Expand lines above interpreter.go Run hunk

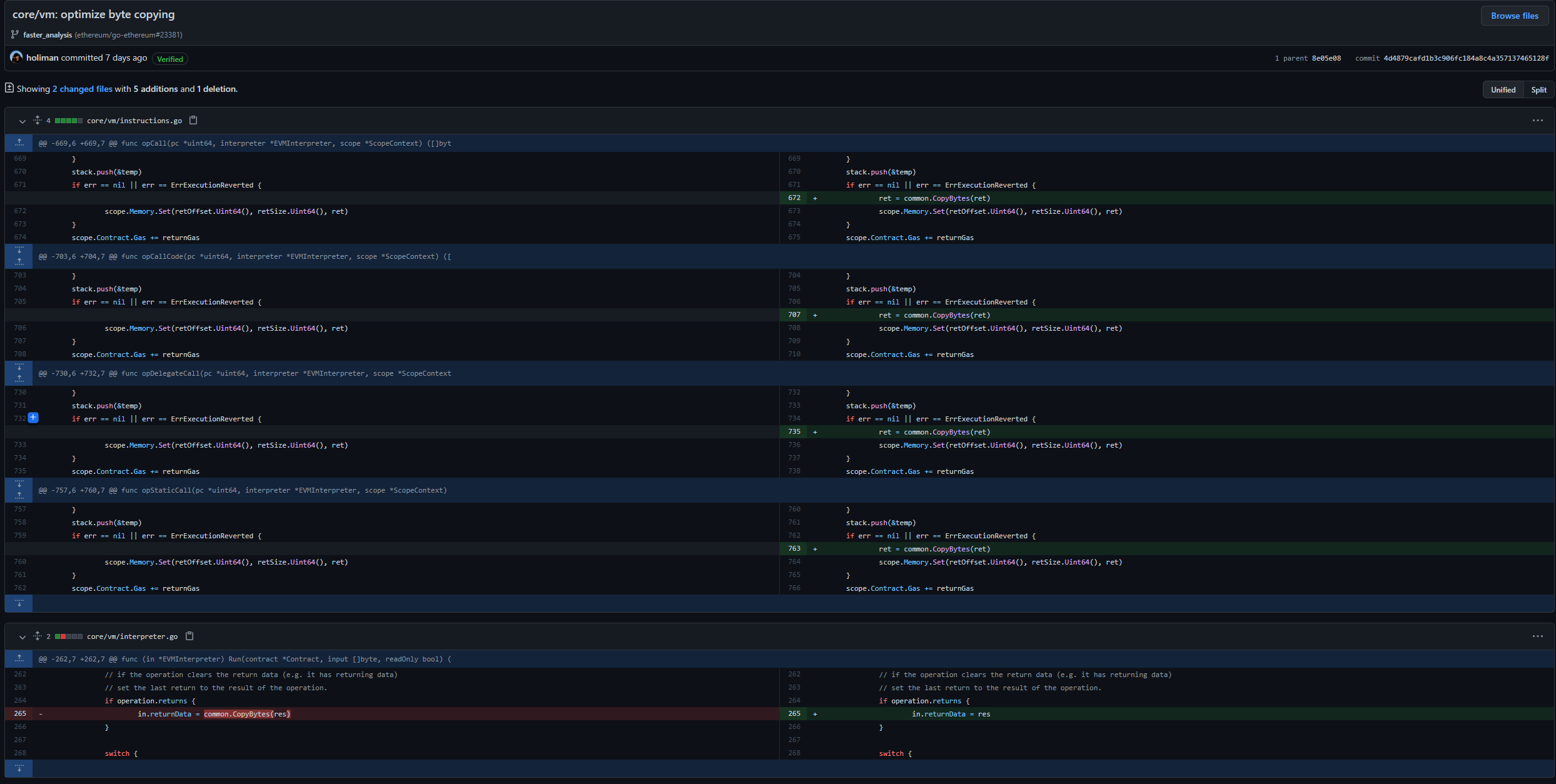pyautogui.click(x=19, y=658)
